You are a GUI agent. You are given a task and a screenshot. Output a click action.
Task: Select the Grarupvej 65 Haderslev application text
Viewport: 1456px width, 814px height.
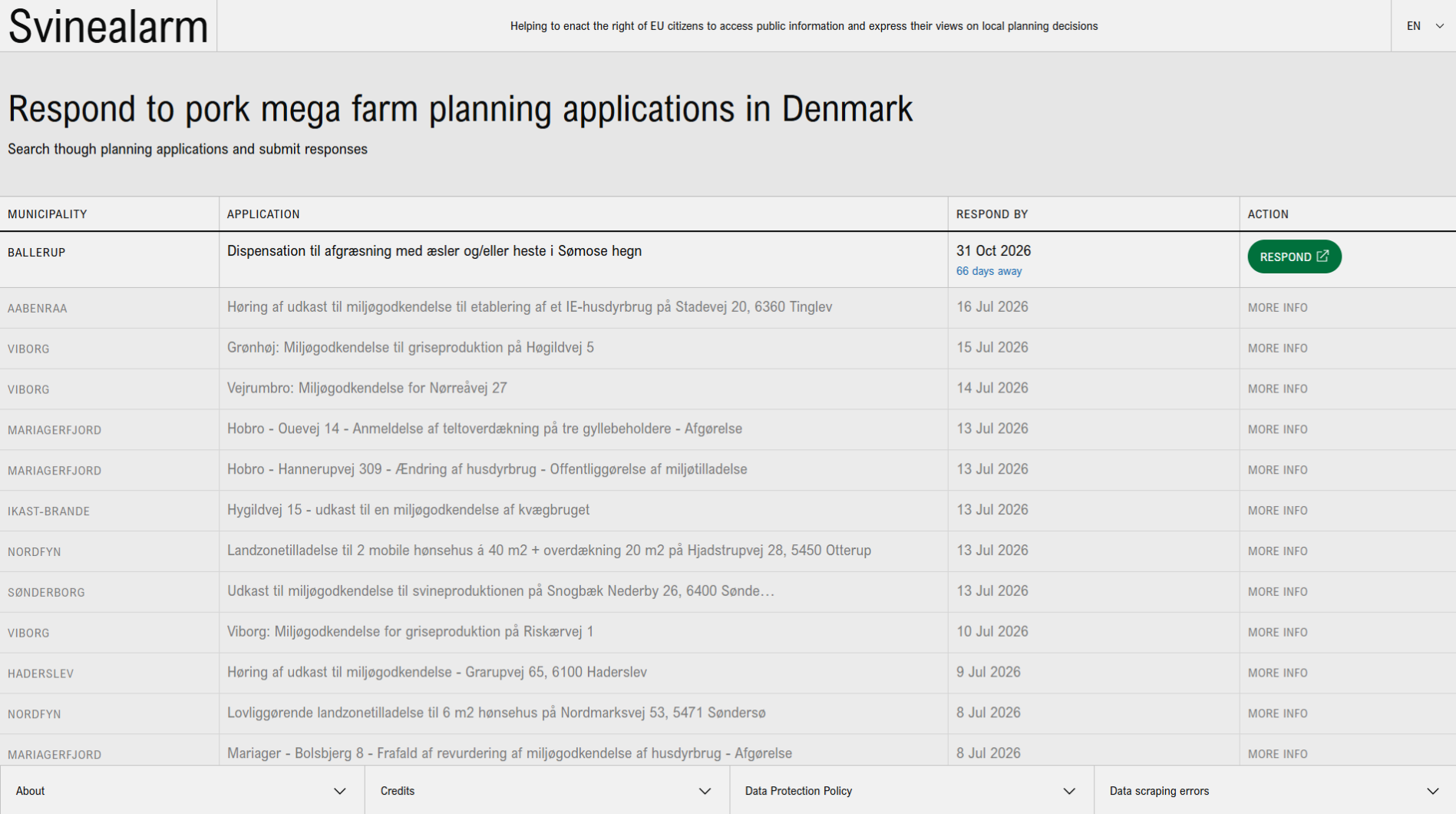437,673
